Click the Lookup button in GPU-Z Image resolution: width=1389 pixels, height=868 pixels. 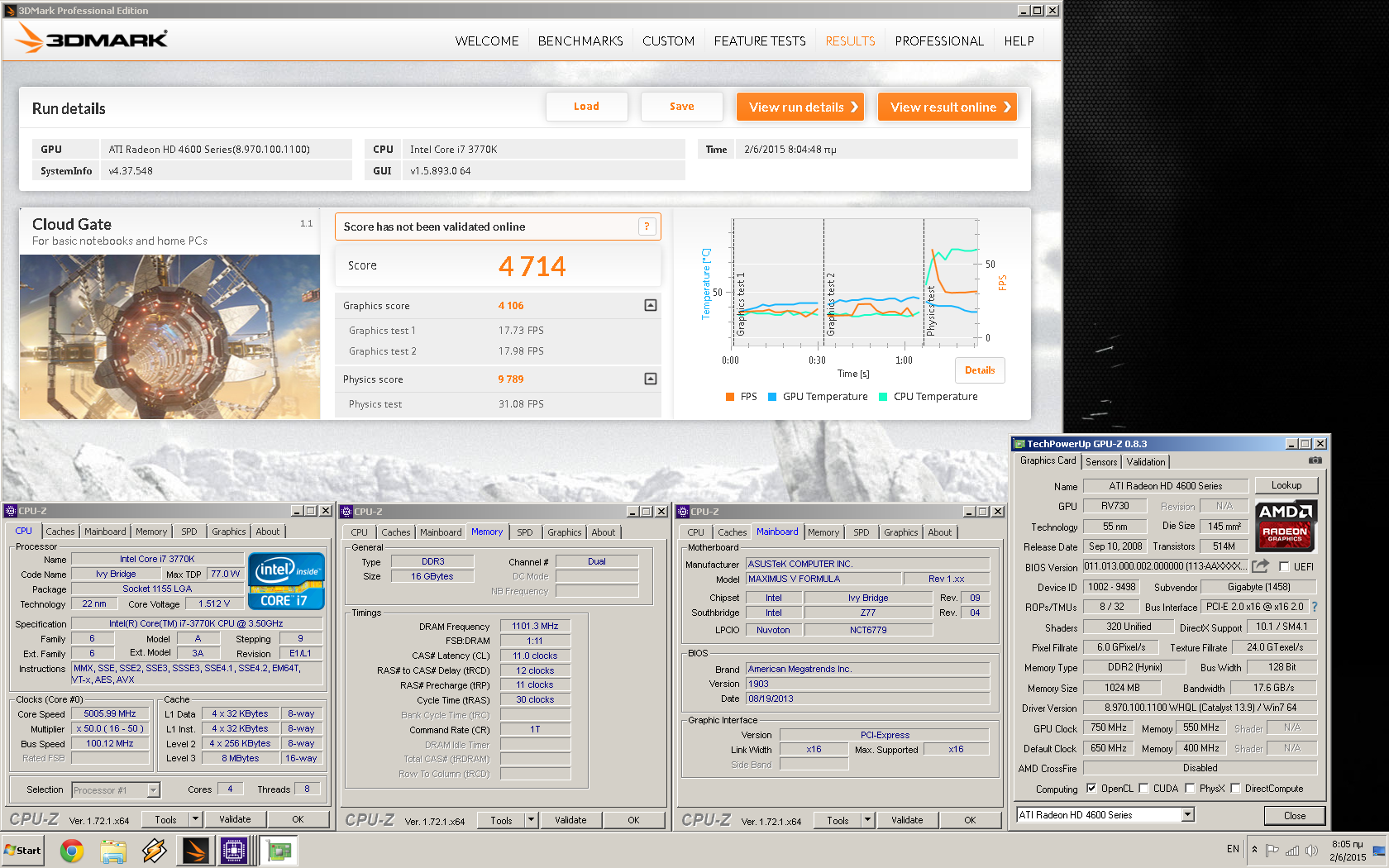1286,485
